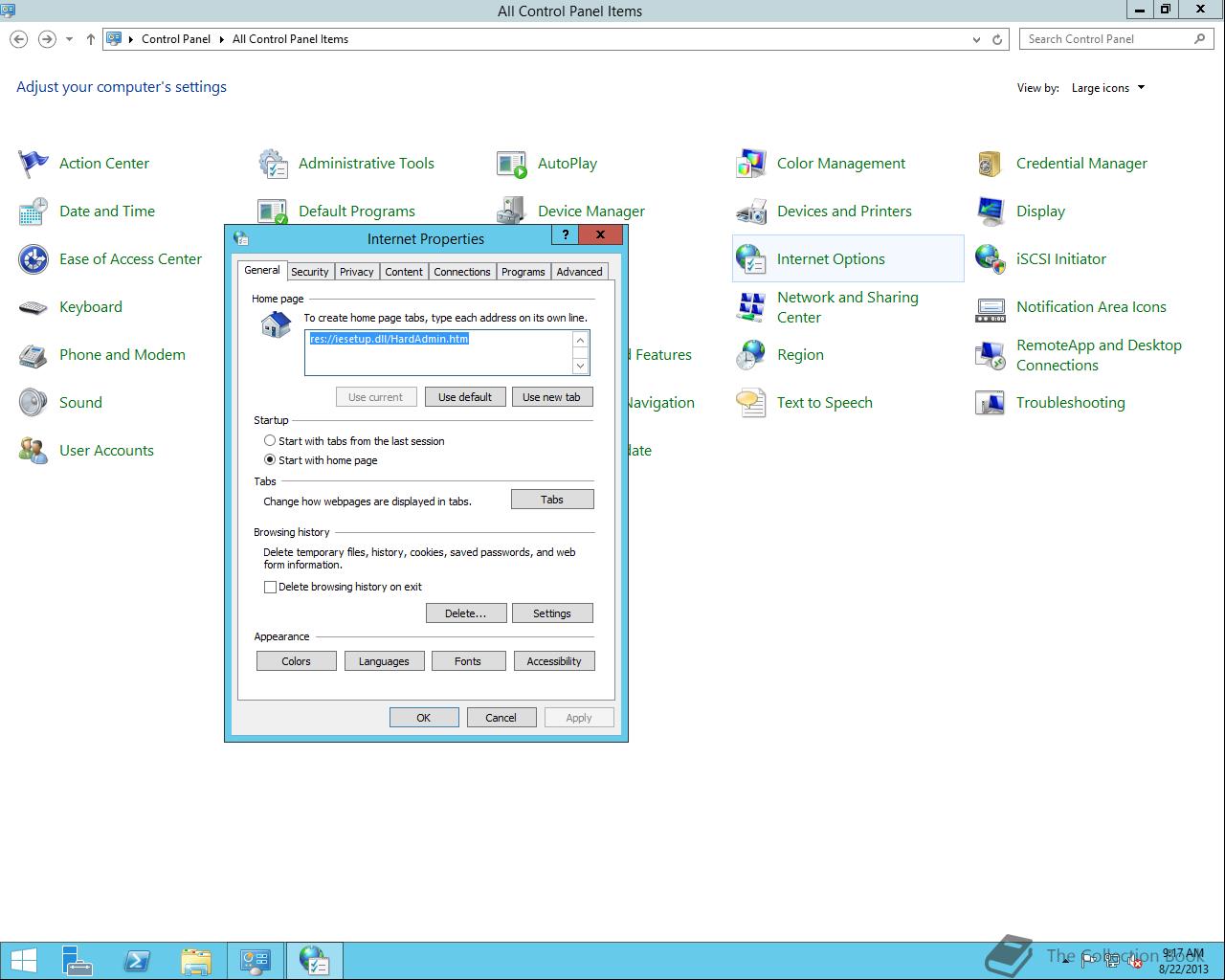The width and height of the screenshot is (1225, 980).
Task: Open Color Management icon
Action: point(751,164)
